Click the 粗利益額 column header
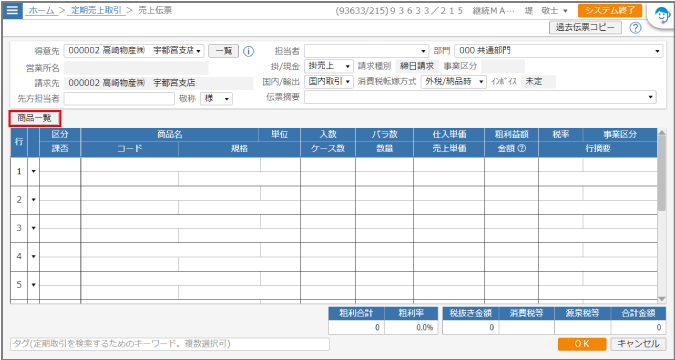This screenshot has width=675, height=360. [511, 134]
